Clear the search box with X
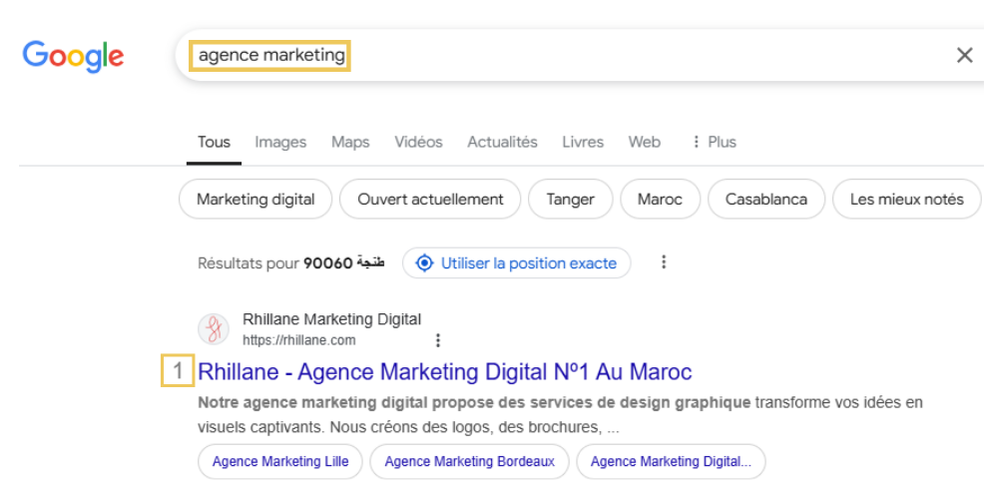Image resolution: width=993 pixels, height=480 pixels. coord(964,56)
